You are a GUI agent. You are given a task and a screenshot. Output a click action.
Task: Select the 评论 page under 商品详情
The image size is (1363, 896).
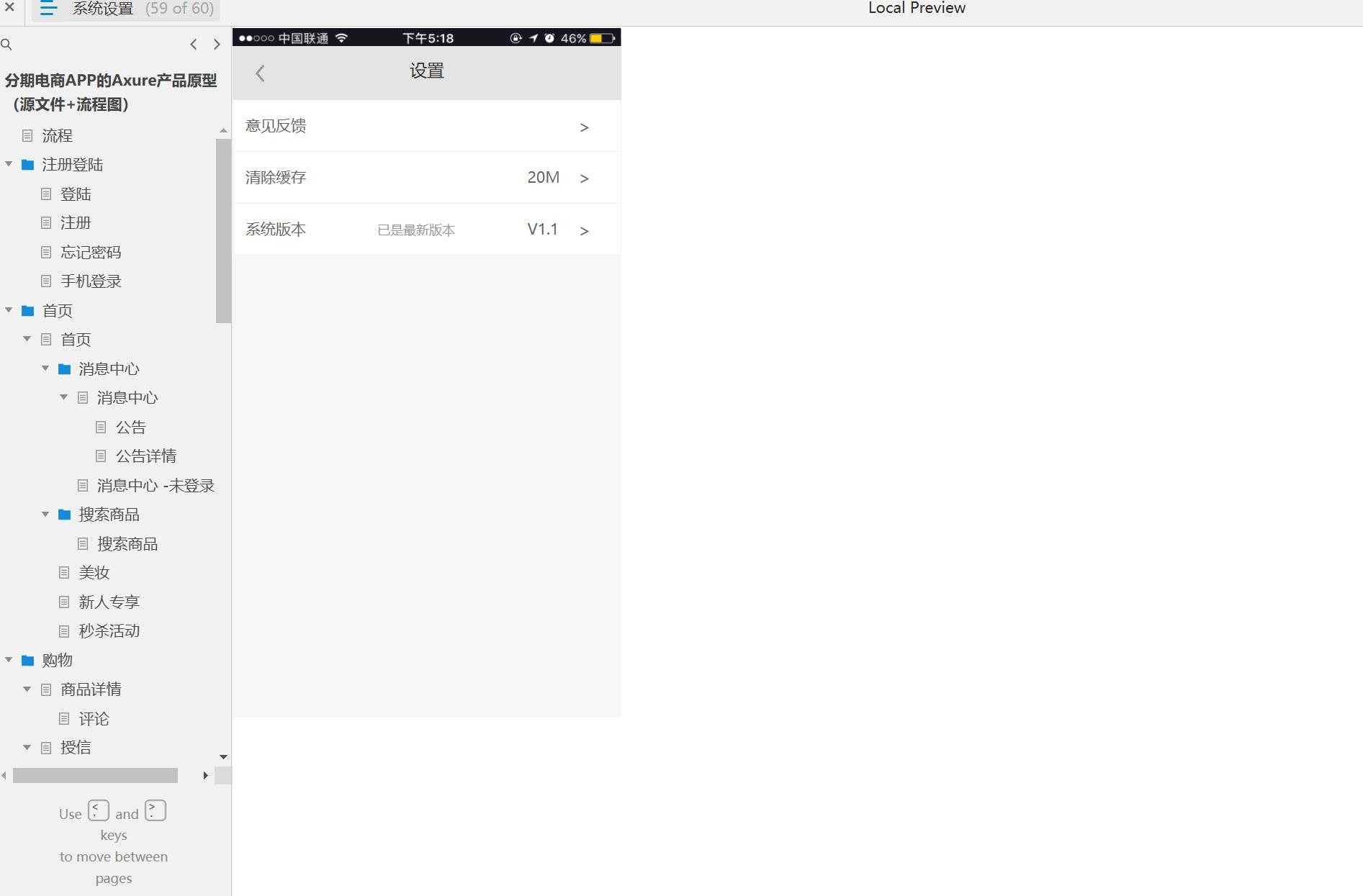point(94,718)
